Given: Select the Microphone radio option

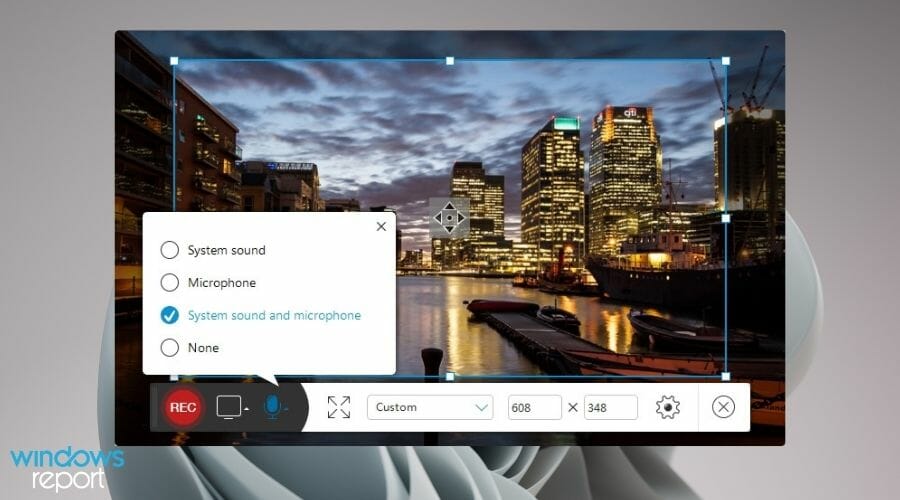Looking at the screenshot, I should 169,282.
